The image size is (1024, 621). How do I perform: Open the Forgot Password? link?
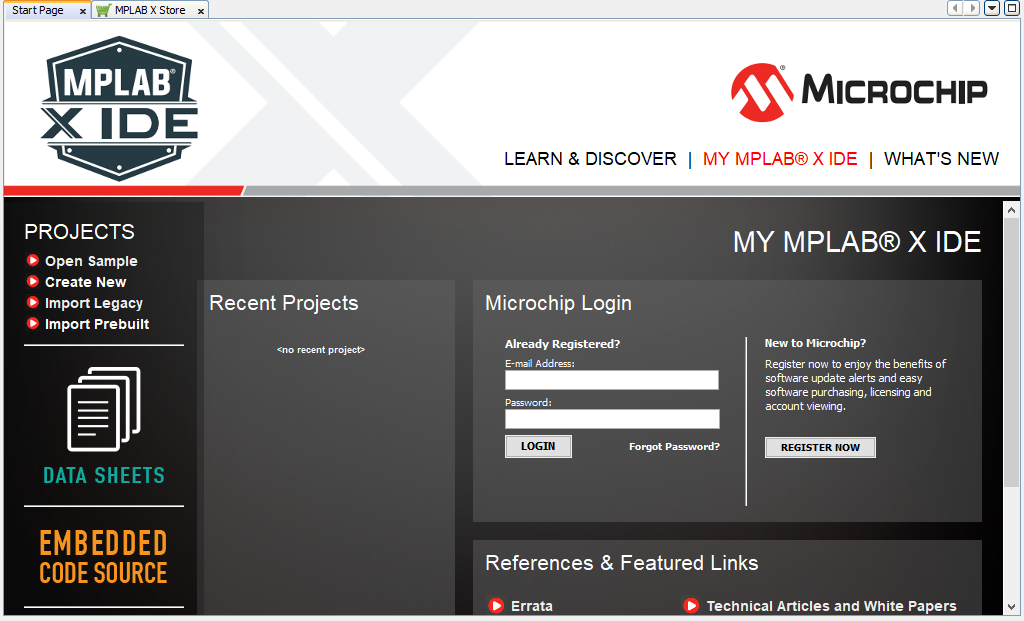pyautogui.click(x=674, y=446)
